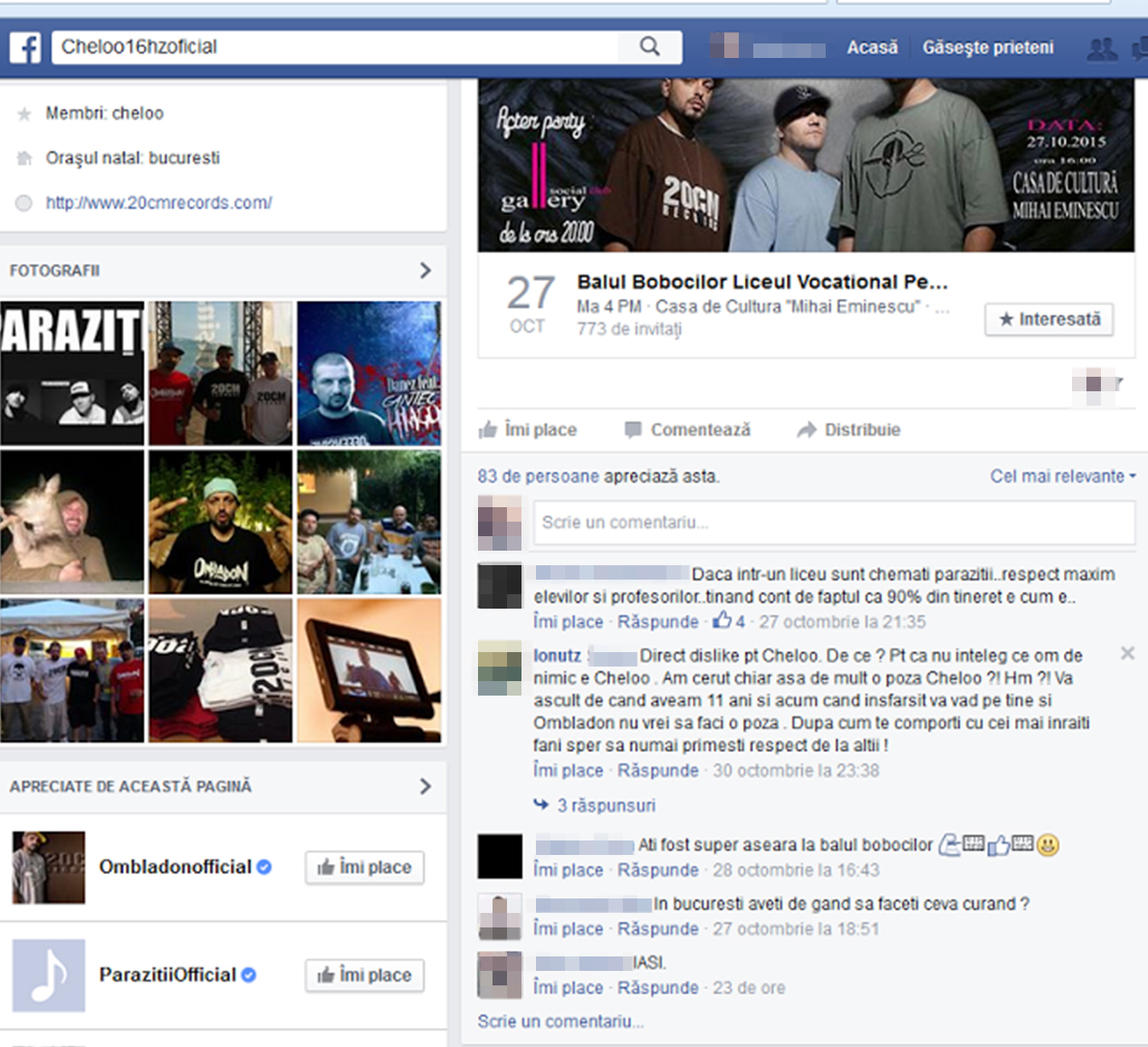The height and width of the screenshot is (1047, 1148).
Task: Toggle Interesată for the Balul Bobocilor event
Action: [1048, 320]
